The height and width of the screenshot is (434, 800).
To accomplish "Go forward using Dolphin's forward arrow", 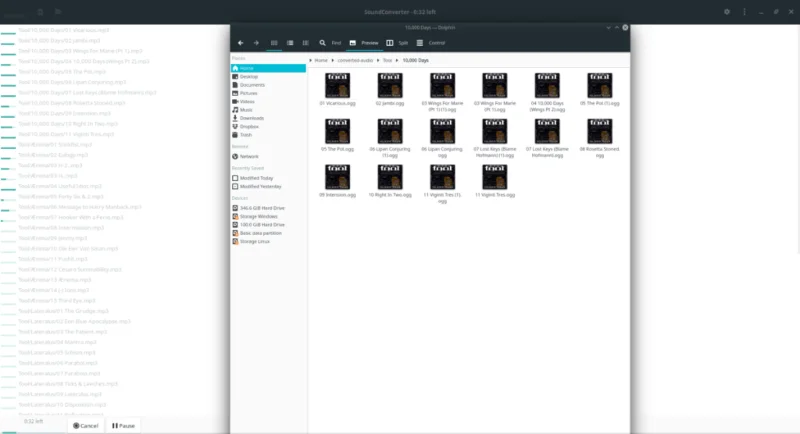I will pyautogui.click(x=256, y=43).
